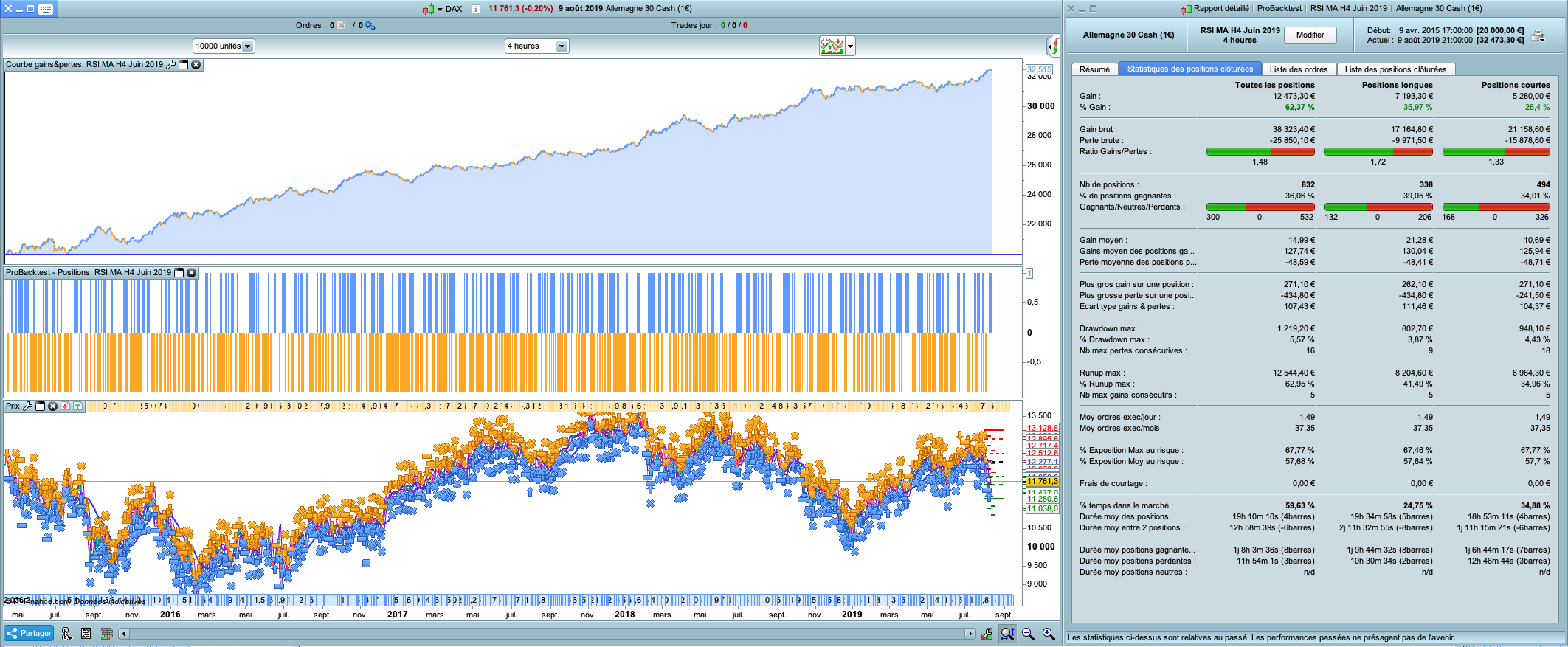Switch to the Résumé tab
Viewport: 1568px width, 647px height.
pos(1094,69)
